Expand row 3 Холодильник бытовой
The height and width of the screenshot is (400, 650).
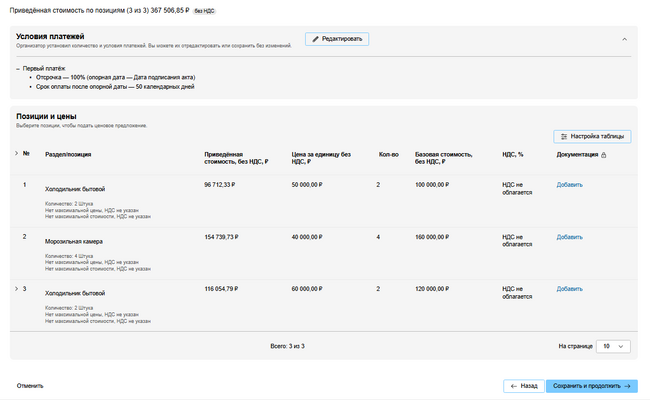coord(16,289)
